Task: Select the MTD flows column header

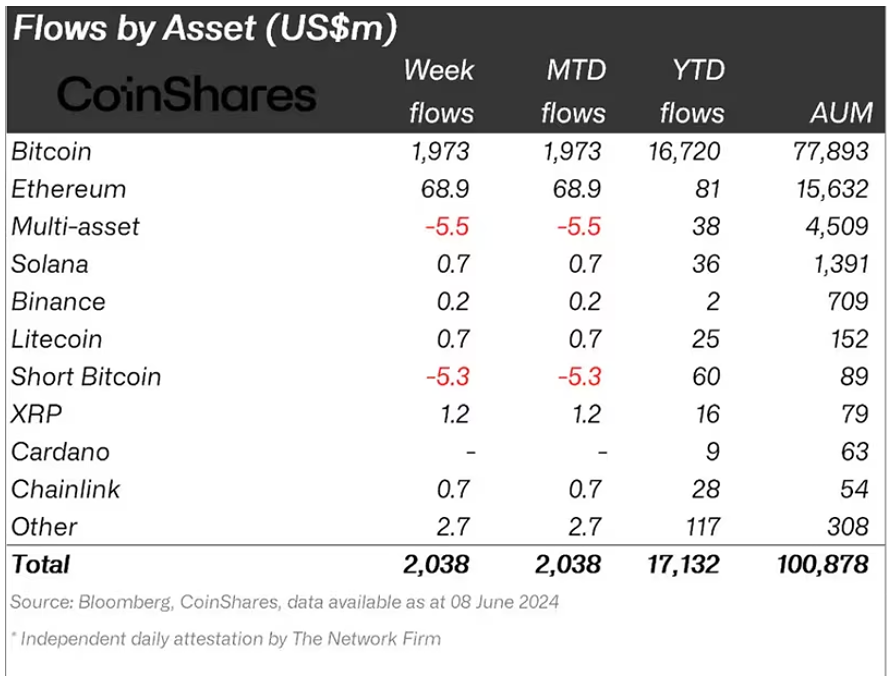Action: coord(573,91)
